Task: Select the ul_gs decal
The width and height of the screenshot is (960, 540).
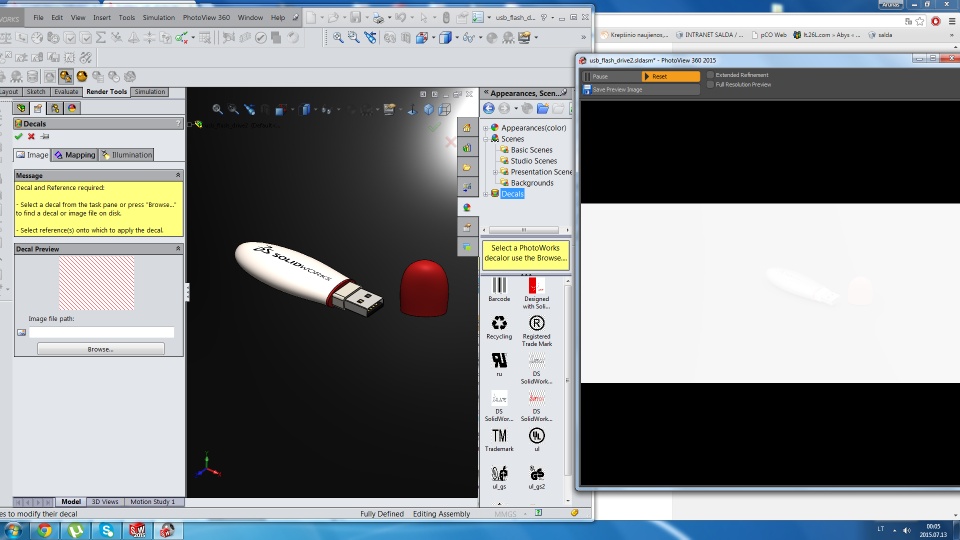Action: (x=499, y=473)
